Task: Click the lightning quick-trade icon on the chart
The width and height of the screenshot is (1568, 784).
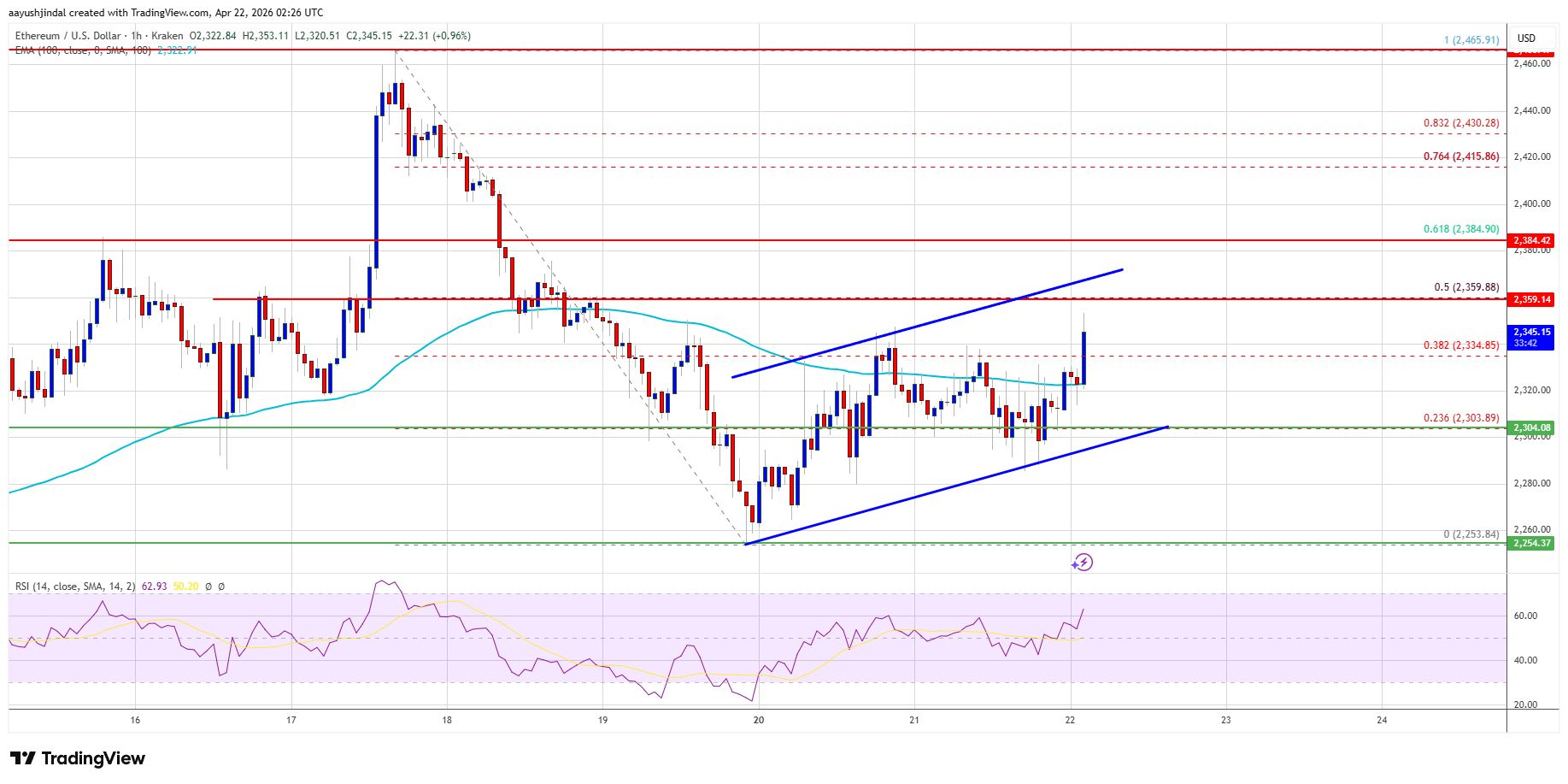Action: pyautogui.click(x=1084, y=562)
